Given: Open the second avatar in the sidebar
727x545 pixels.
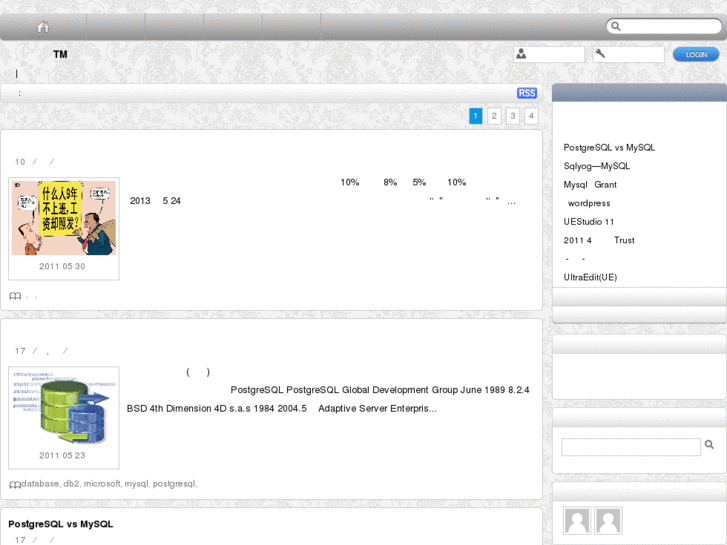Looking at the screenshot, I should (608, 520).
